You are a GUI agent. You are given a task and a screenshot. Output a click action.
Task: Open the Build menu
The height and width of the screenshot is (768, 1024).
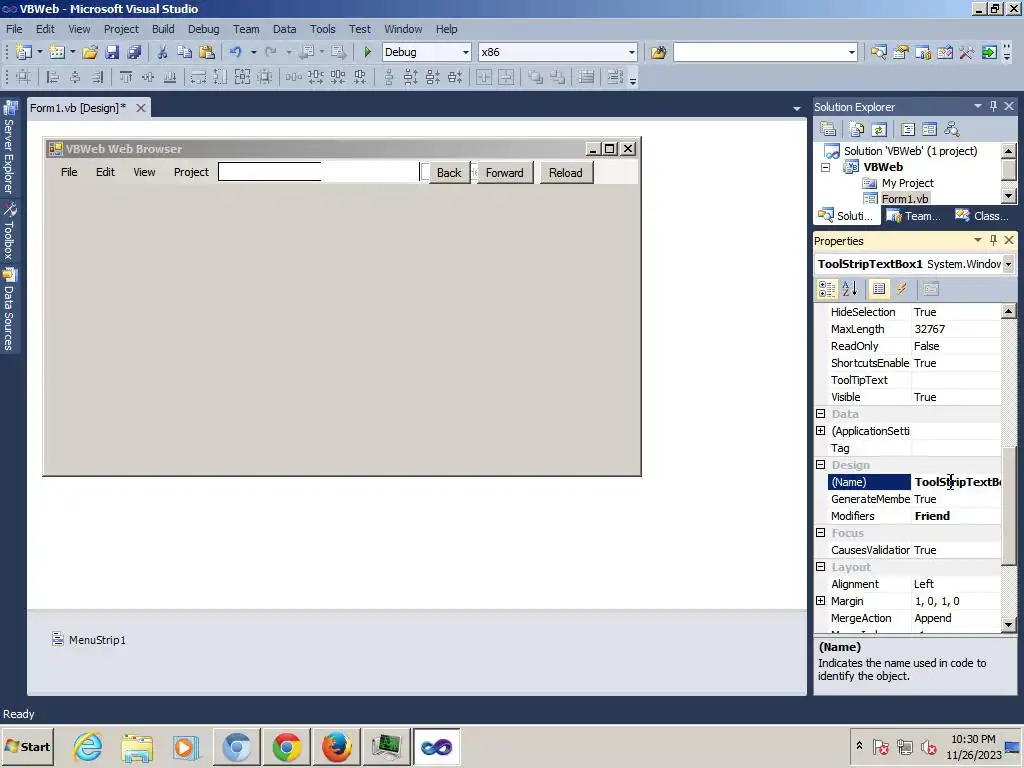163,29
